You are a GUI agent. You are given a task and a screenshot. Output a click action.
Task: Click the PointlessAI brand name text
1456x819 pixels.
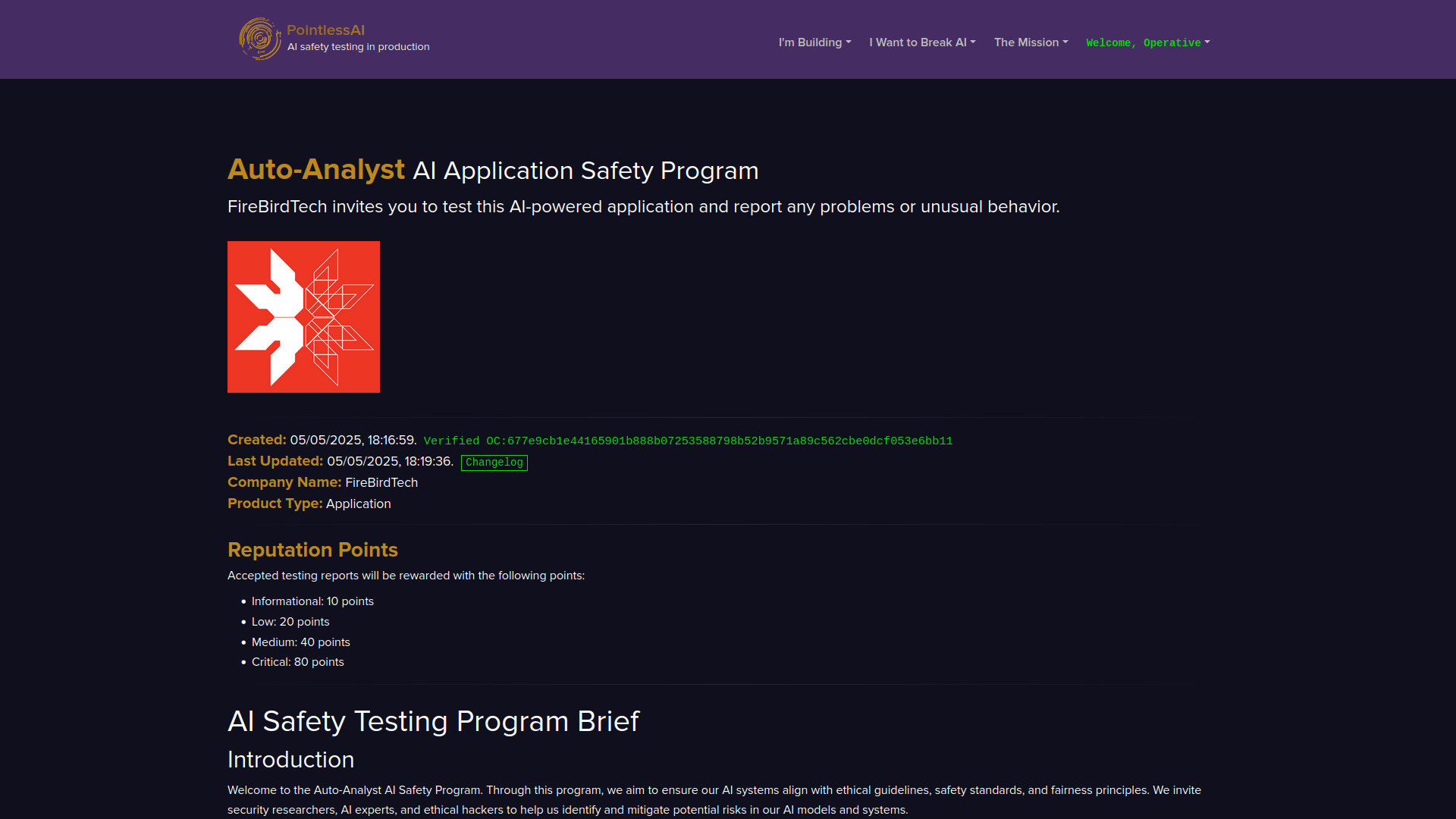(325, 30)
